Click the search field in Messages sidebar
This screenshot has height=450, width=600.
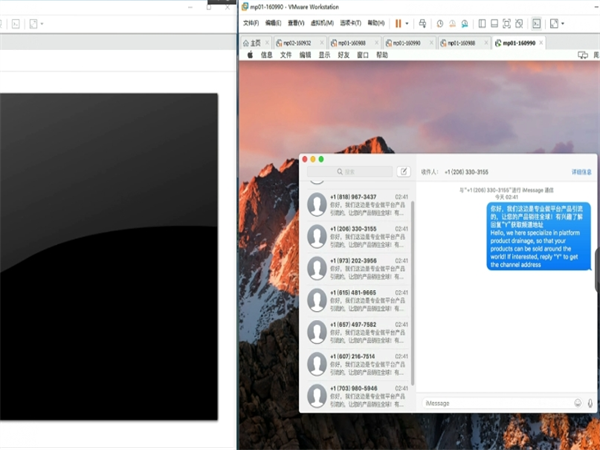350,172
